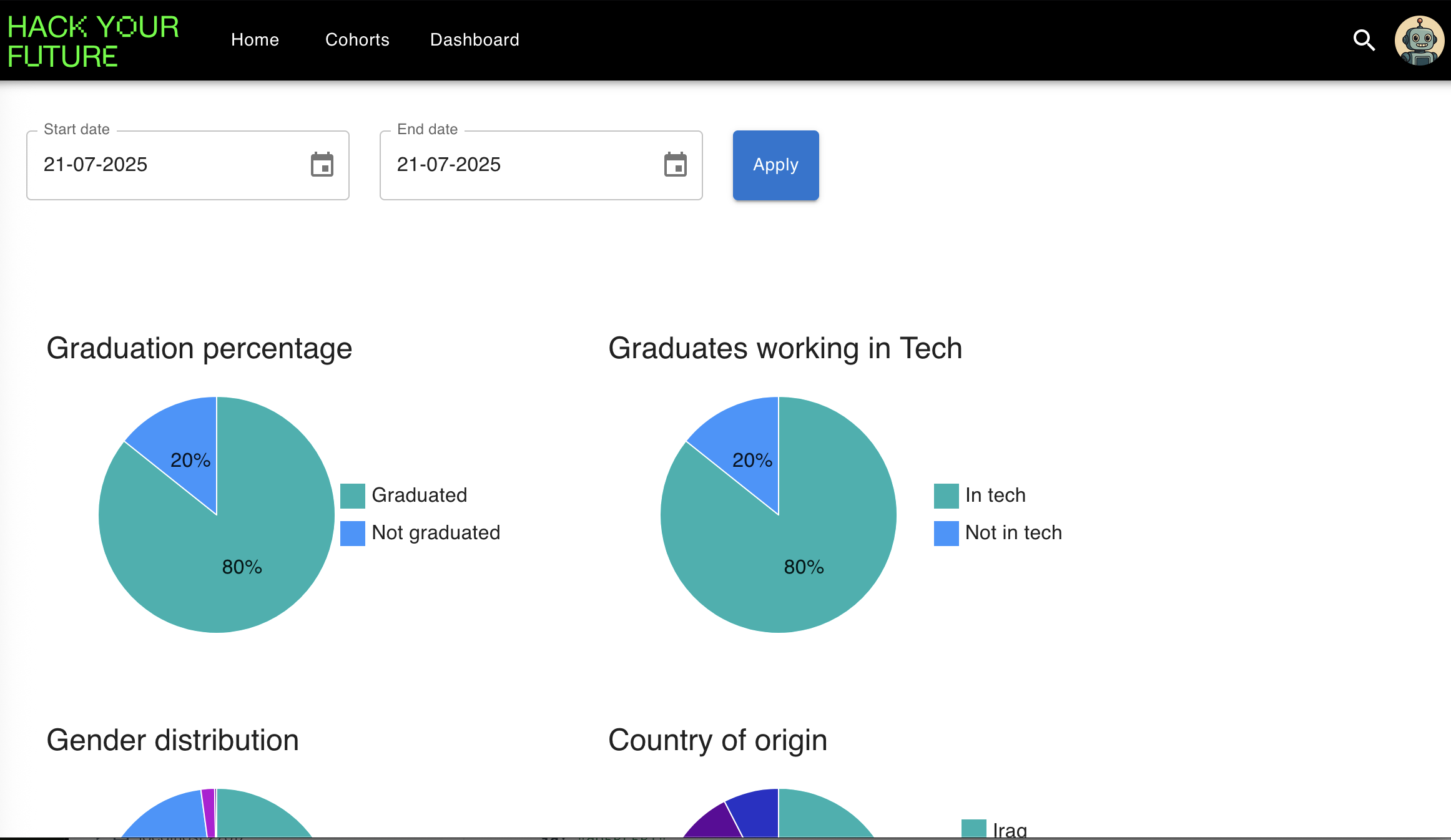The image size is (1451, 840).
Task: Click the Iraq legend color swatch
Action: coord(973,829)
